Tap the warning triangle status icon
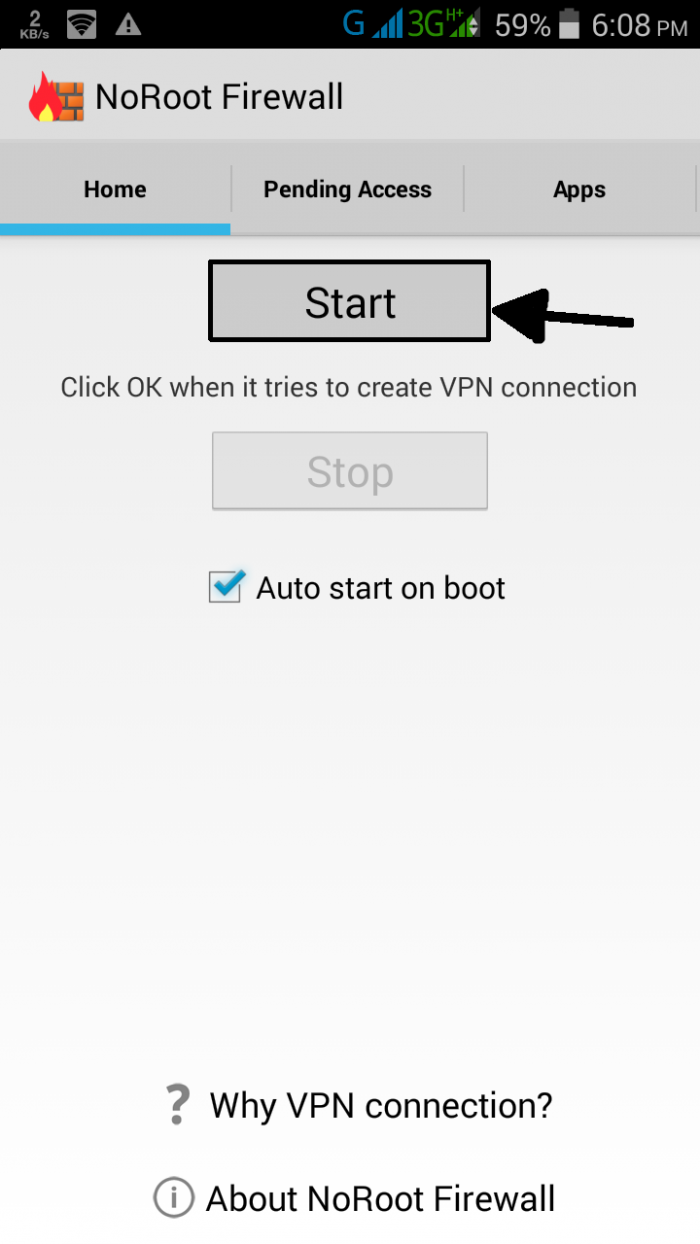 tap(128, 25)
